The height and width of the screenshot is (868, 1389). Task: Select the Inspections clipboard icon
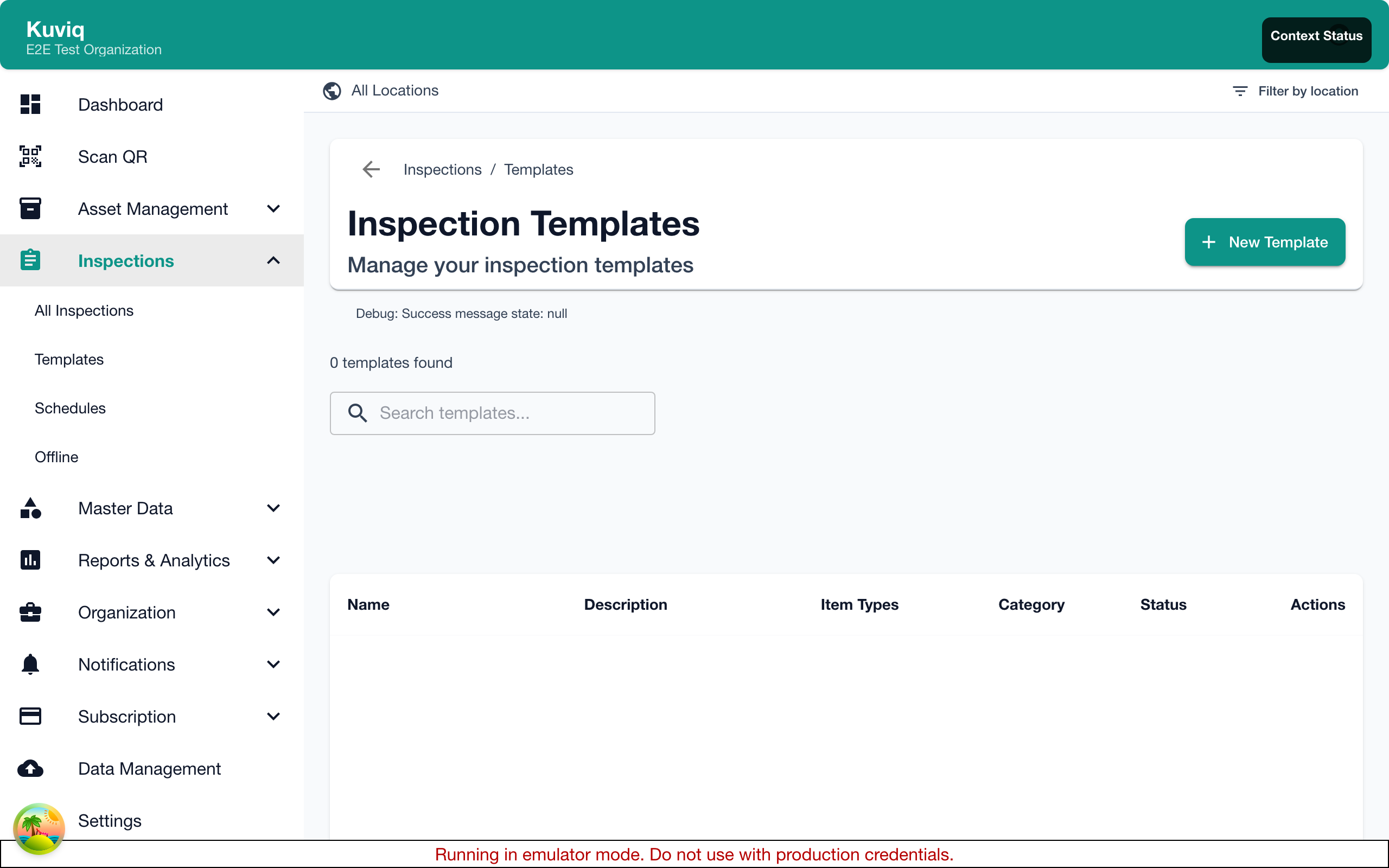tap(30, 260)
